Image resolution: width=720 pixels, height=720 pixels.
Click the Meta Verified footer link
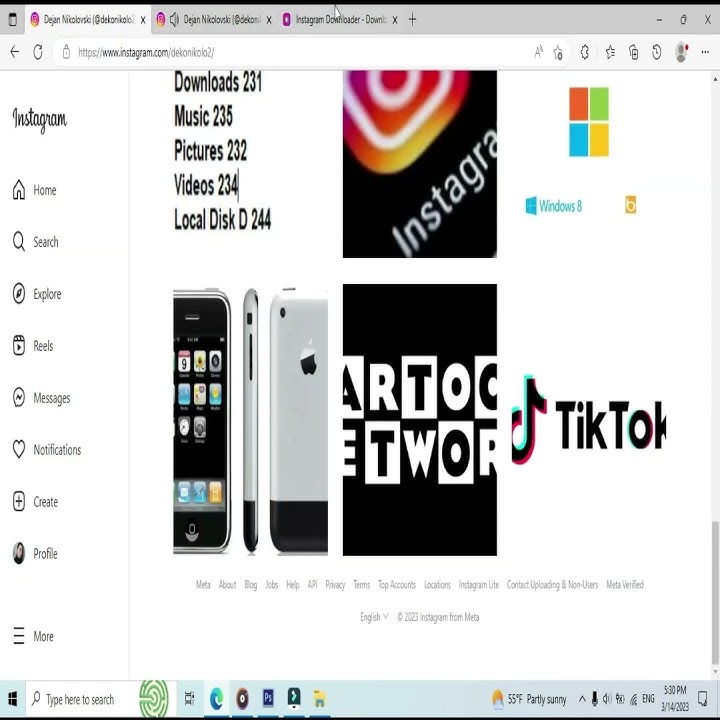click(625, 585)
